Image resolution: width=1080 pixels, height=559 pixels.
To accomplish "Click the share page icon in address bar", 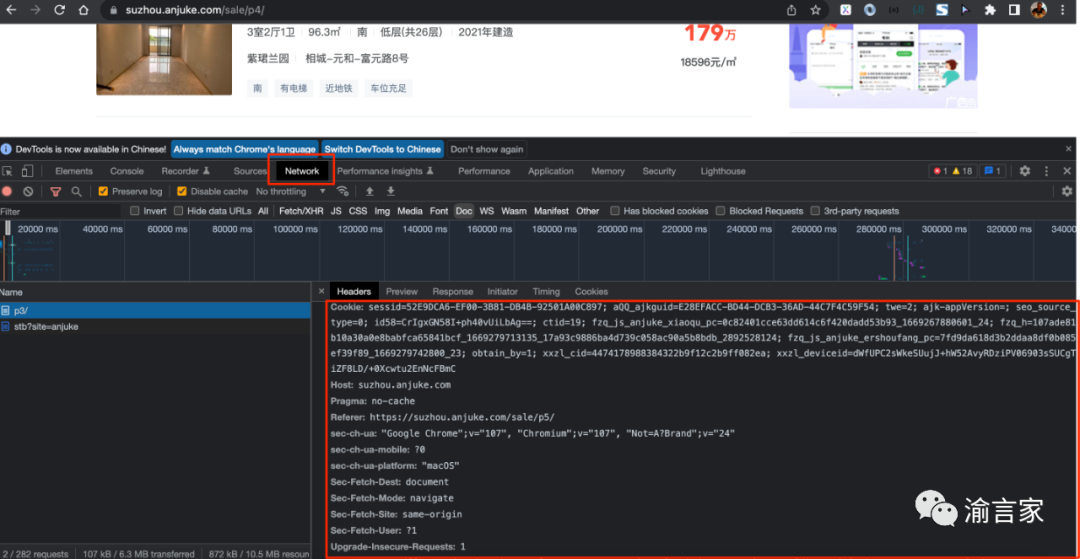I will pos(792,10).
